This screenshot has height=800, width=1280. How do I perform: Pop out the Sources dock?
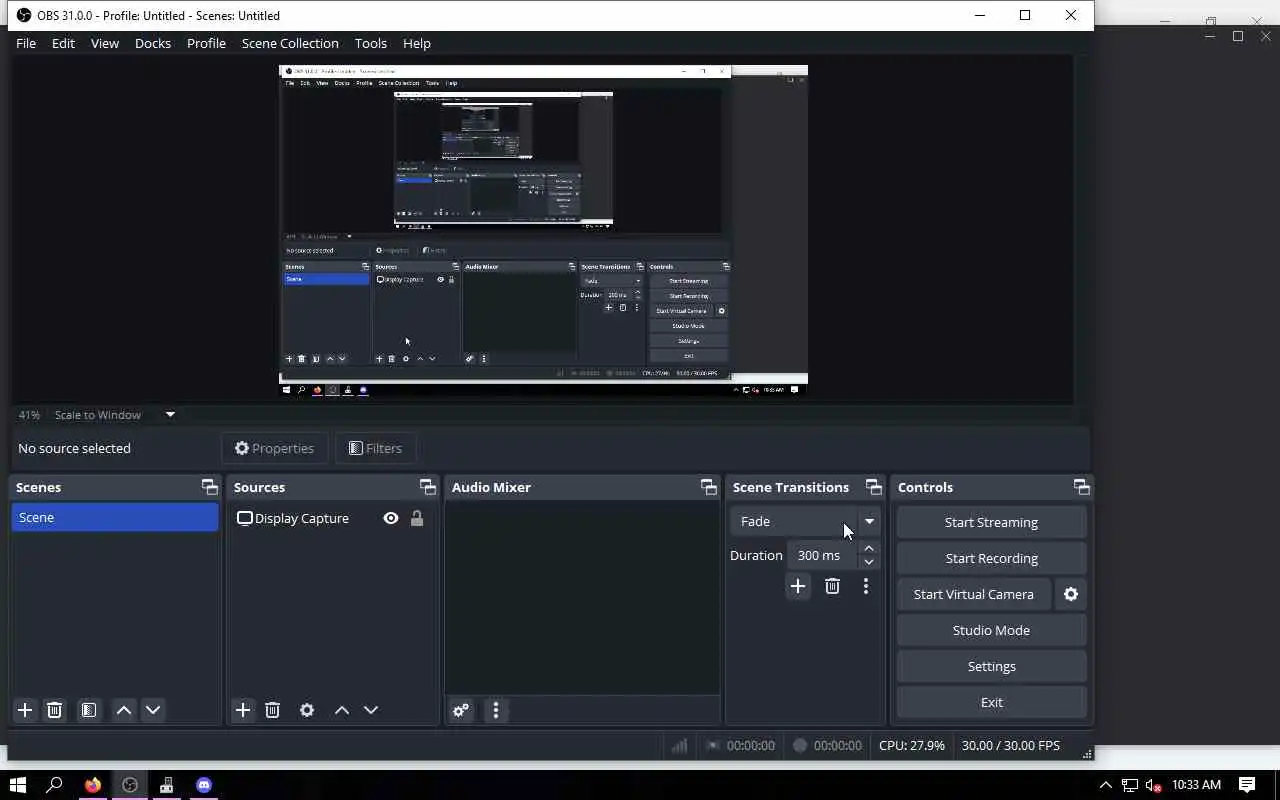[428, 487]
